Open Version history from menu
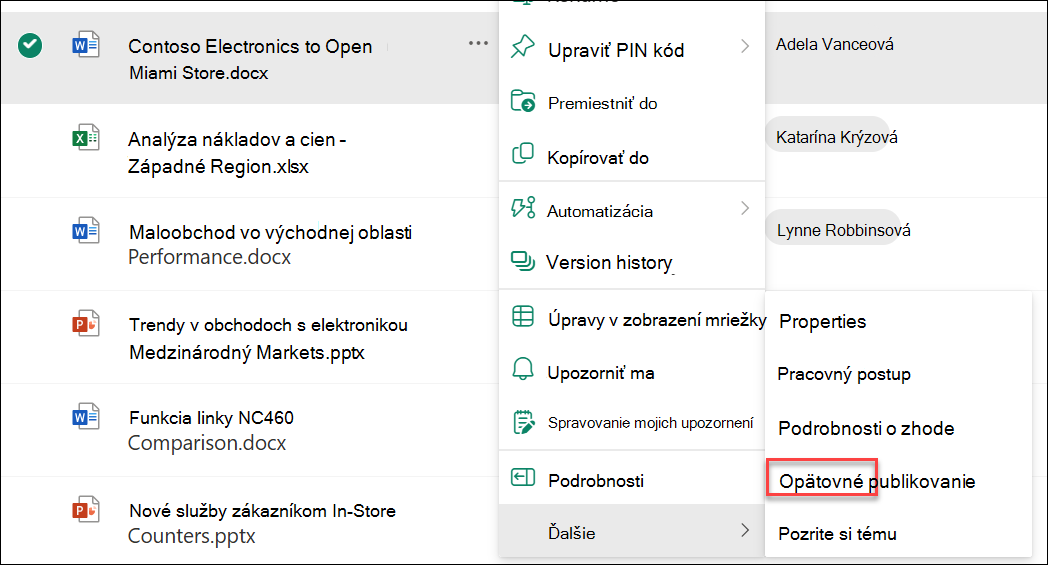 tap(632, 262)
